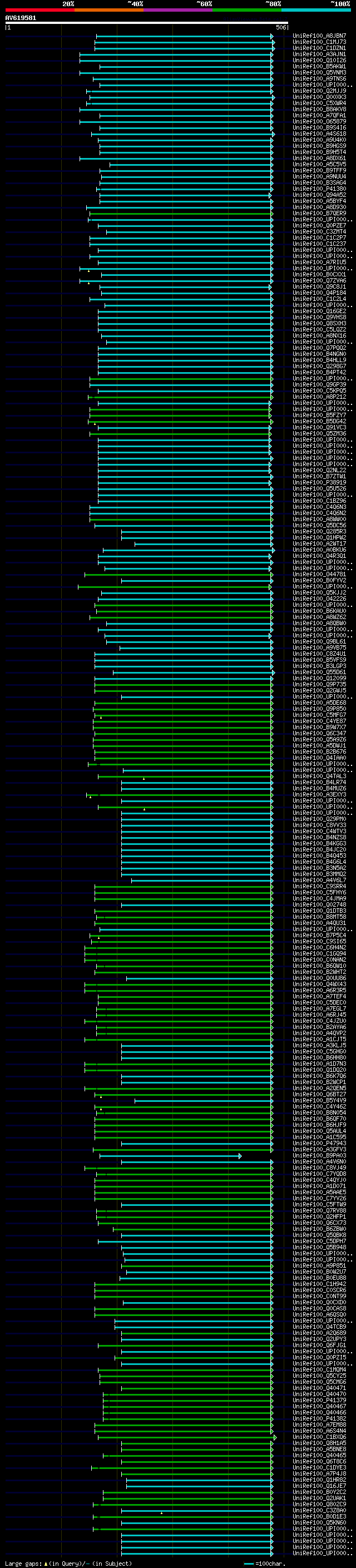Screen dimensions: 356x1568
Task: Select hit label UniRef100_C3Z8A0
Action: 319,1510
